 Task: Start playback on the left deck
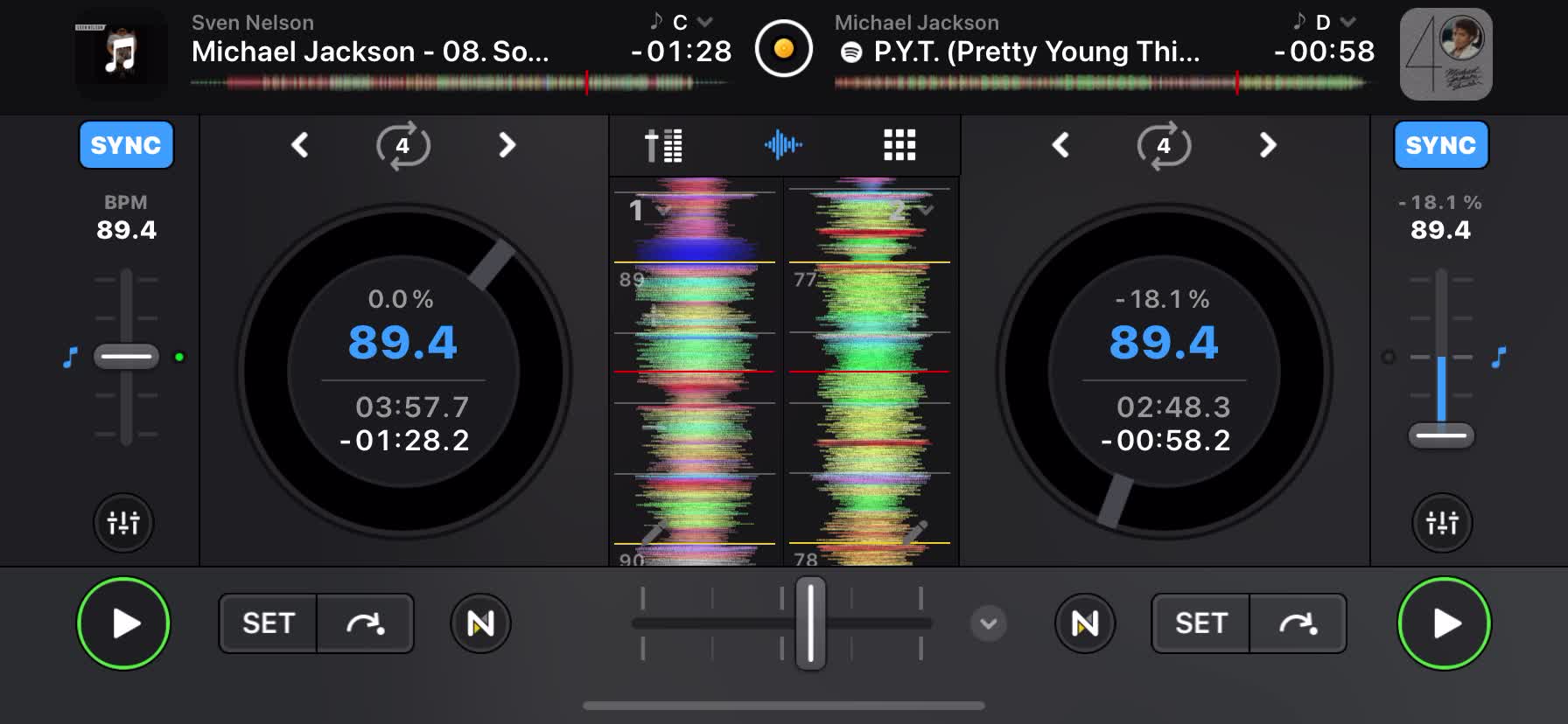pyautogui.click(x=123, y=623)
